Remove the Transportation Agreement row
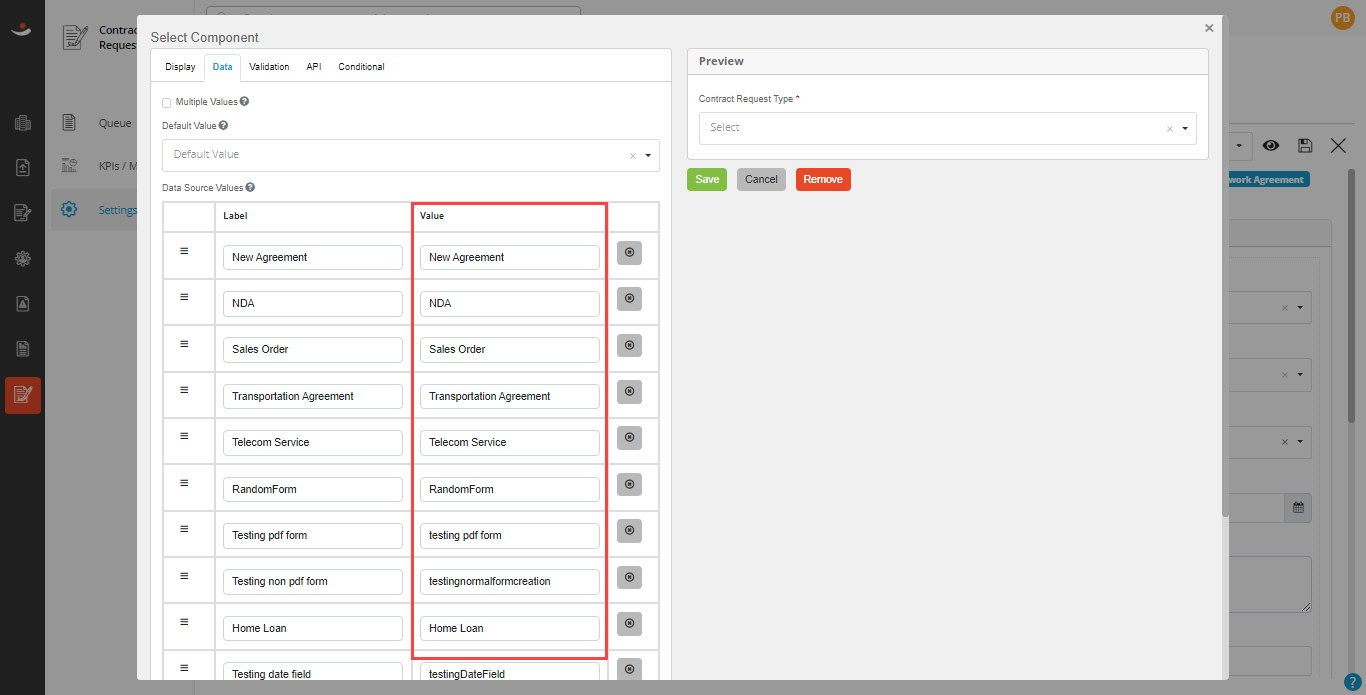Viewport: 1366px width, 695px height. coord(629,392)
